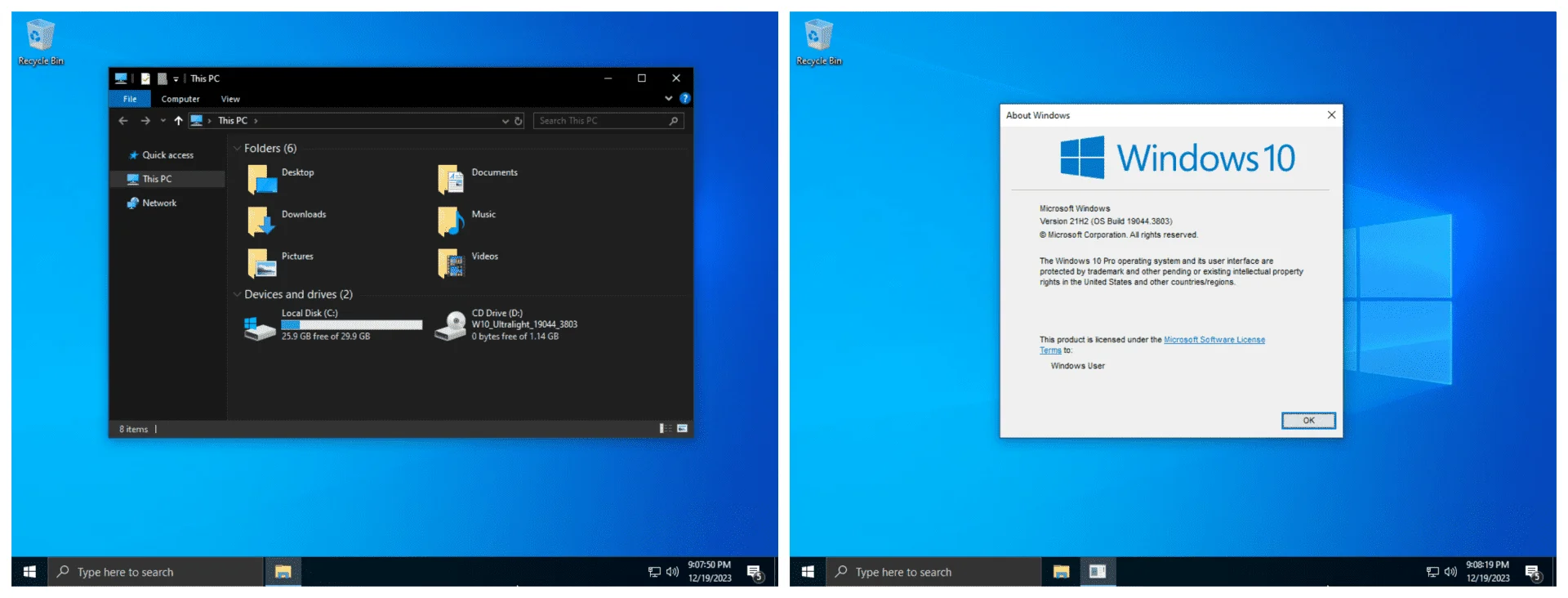1568x598 pixels.
Task: Refresh the This PC address bar
Action: [x=518, y=121]
